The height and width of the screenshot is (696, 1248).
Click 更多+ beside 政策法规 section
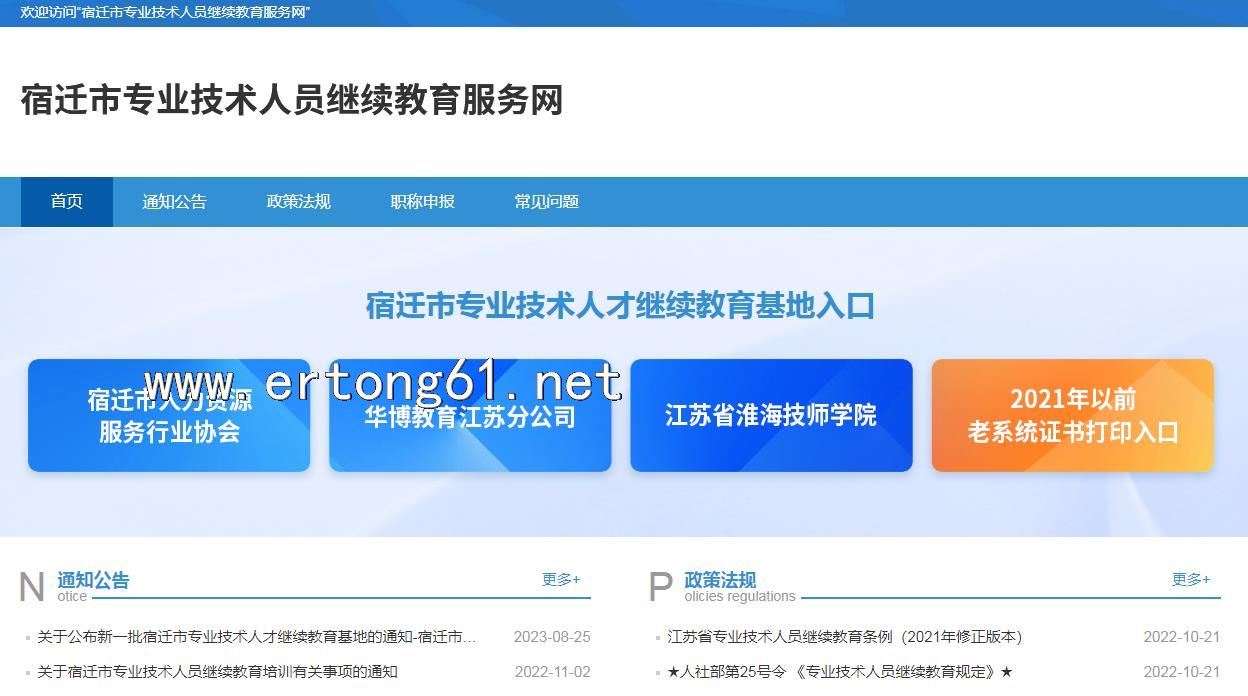click(1191, 579)
